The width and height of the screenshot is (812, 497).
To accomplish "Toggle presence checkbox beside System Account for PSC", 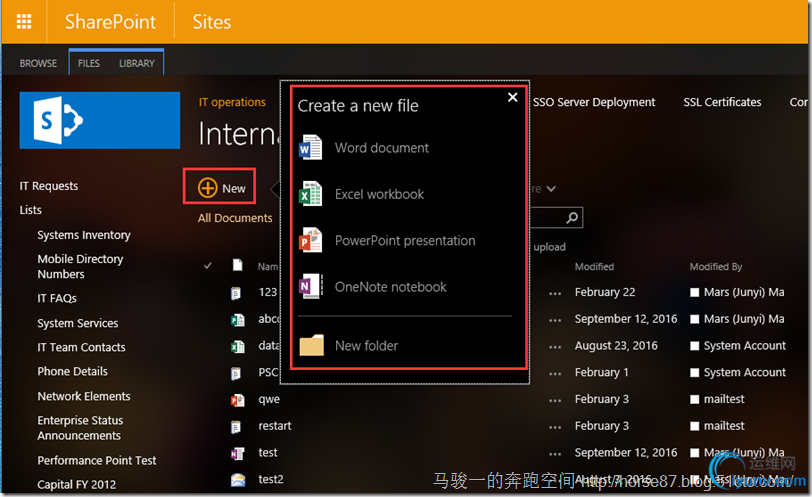I will (x=695, y=372).
